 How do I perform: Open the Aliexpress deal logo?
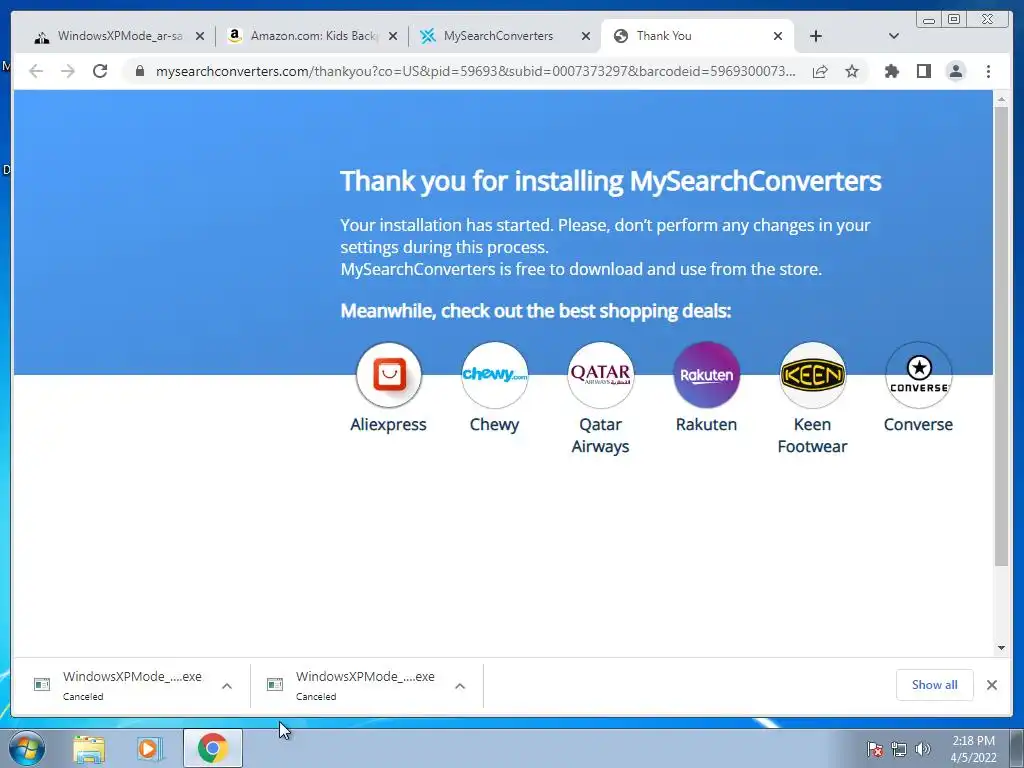pyautogui.click(x=389, y=375)
